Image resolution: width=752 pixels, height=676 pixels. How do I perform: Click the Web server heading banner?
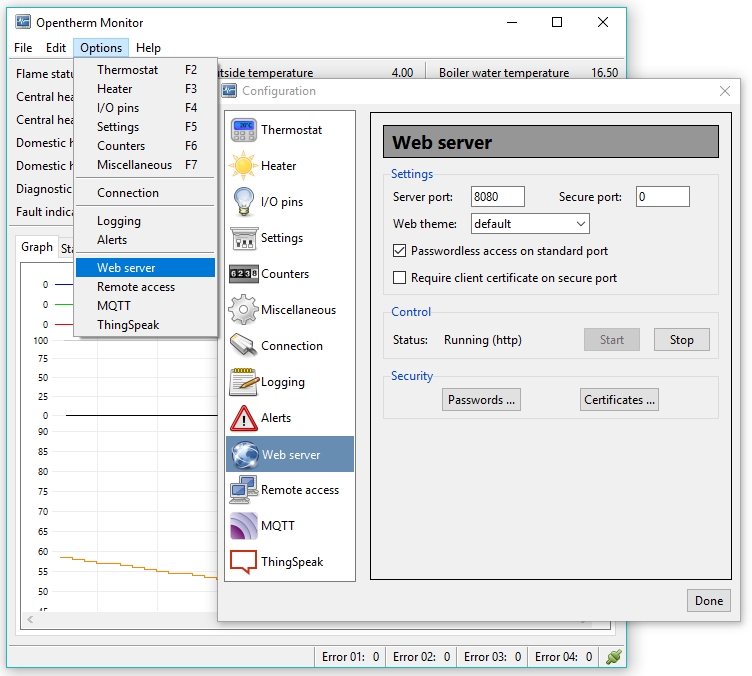(x=551, y=142)
